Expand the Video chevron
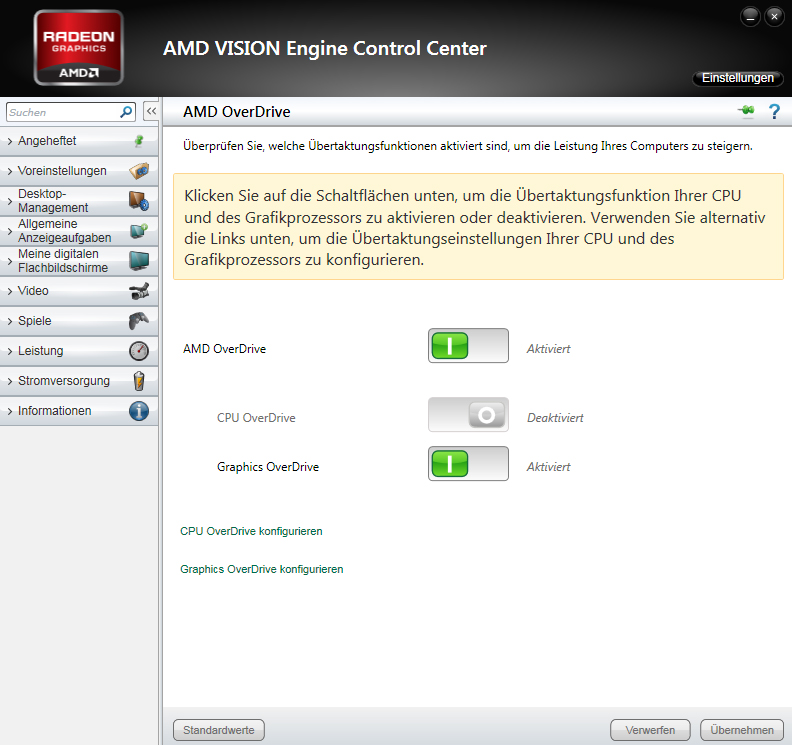 tap(10, 291)
